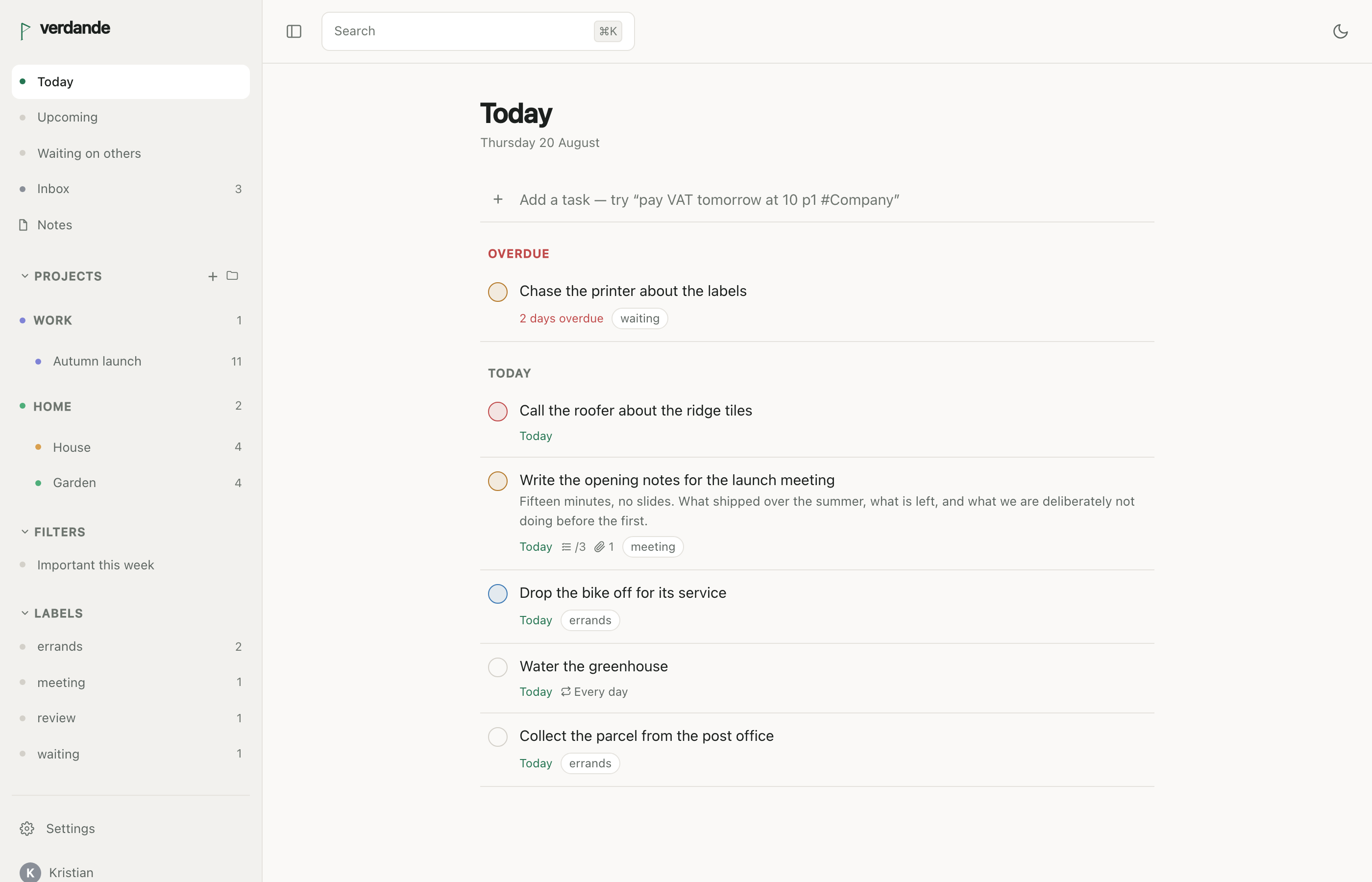Click the Search field

(x=478, y=31)
